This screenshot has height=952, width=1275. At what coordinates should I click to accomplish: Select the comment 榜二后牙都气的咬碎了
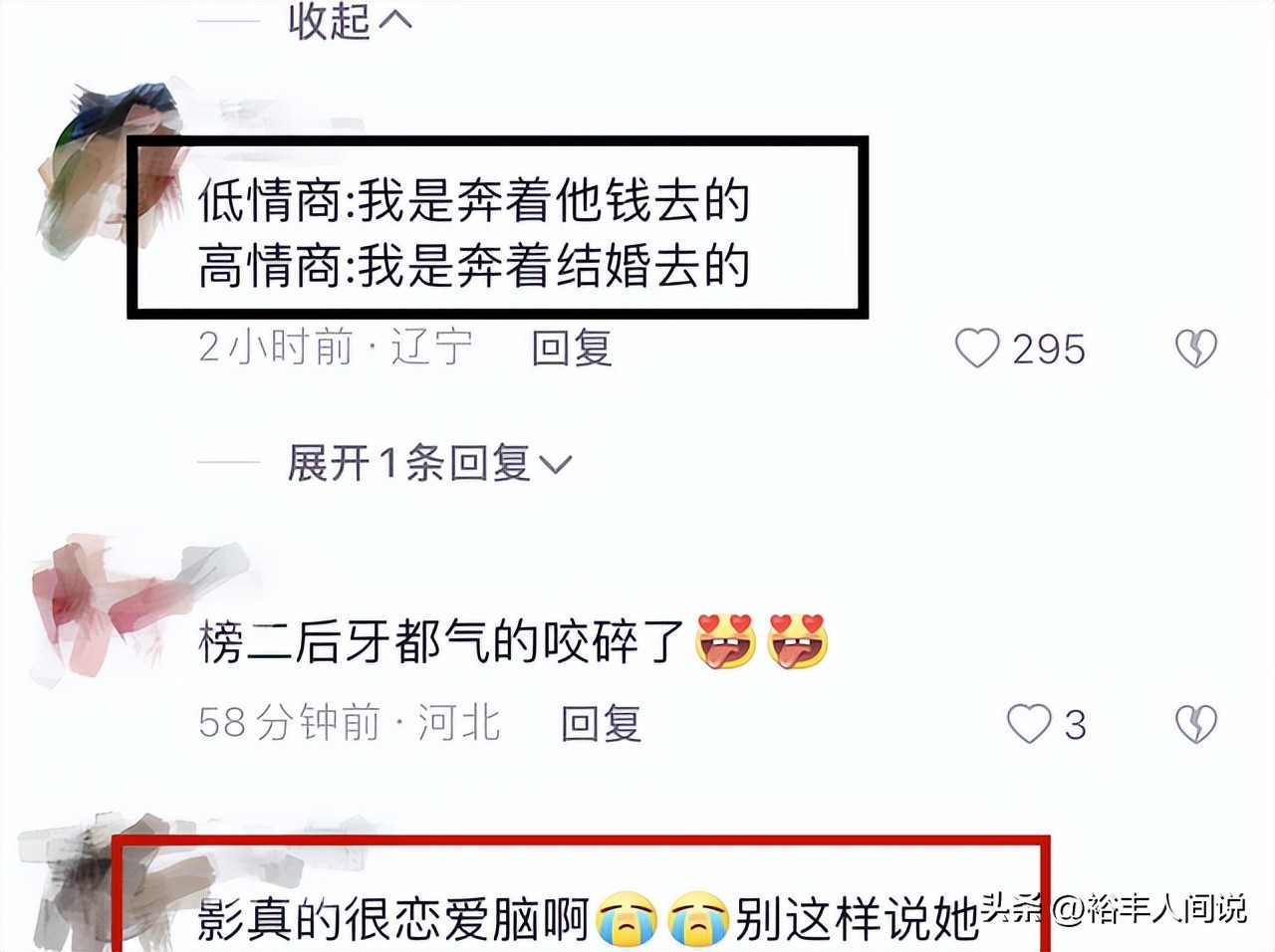coord(441,641)
